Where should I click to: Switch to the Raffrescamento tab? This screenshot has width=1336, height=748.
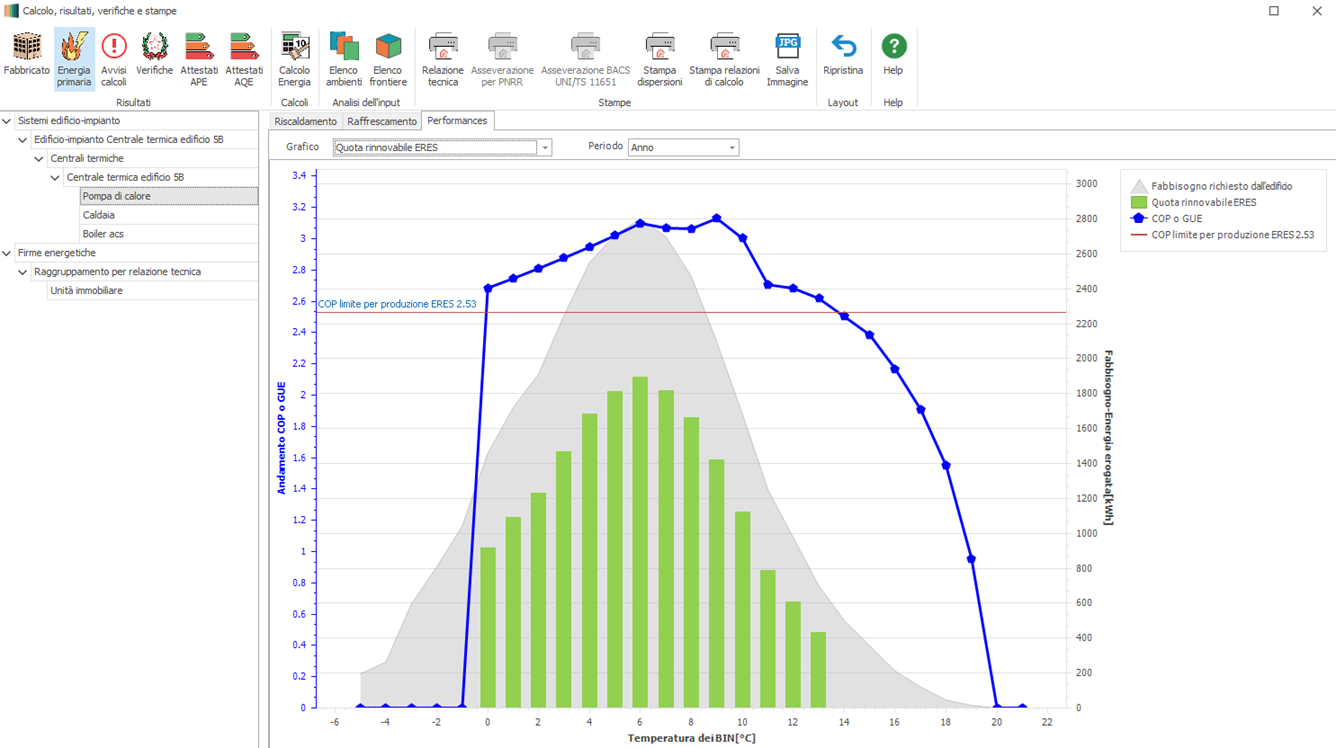coord(382,121)
